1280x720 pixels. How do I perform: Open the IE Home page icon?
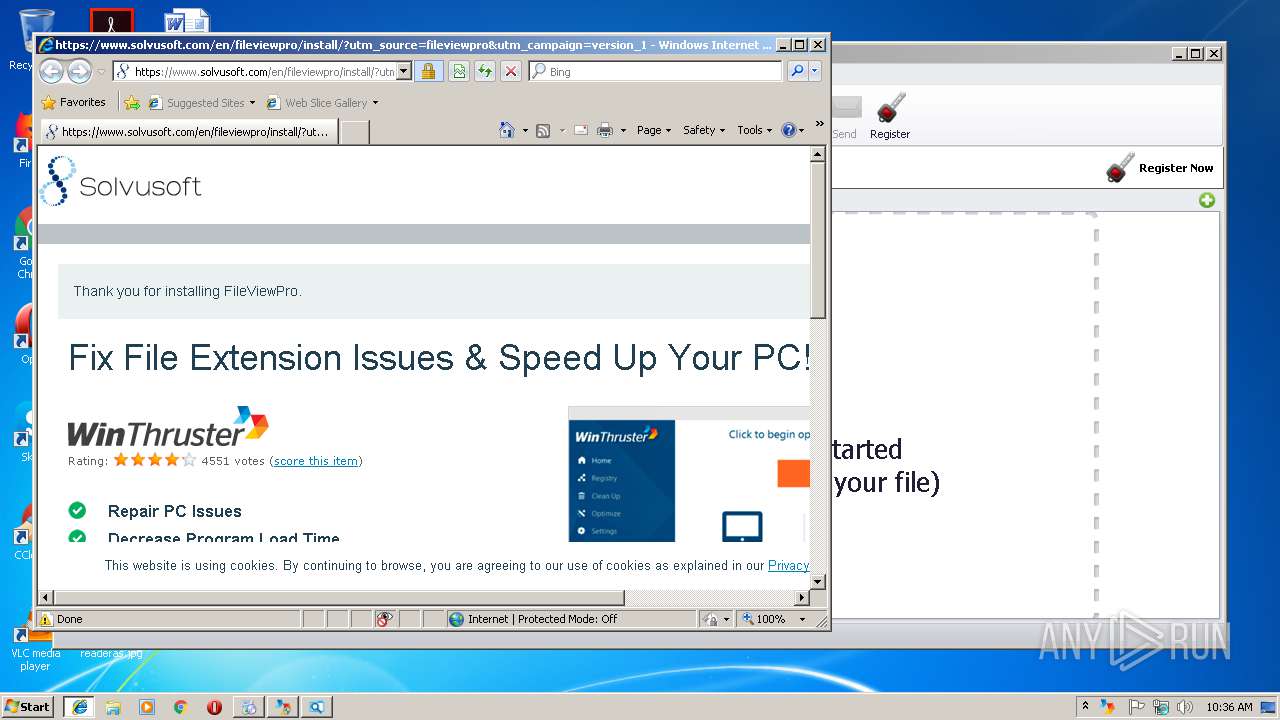tap(507, 130)
